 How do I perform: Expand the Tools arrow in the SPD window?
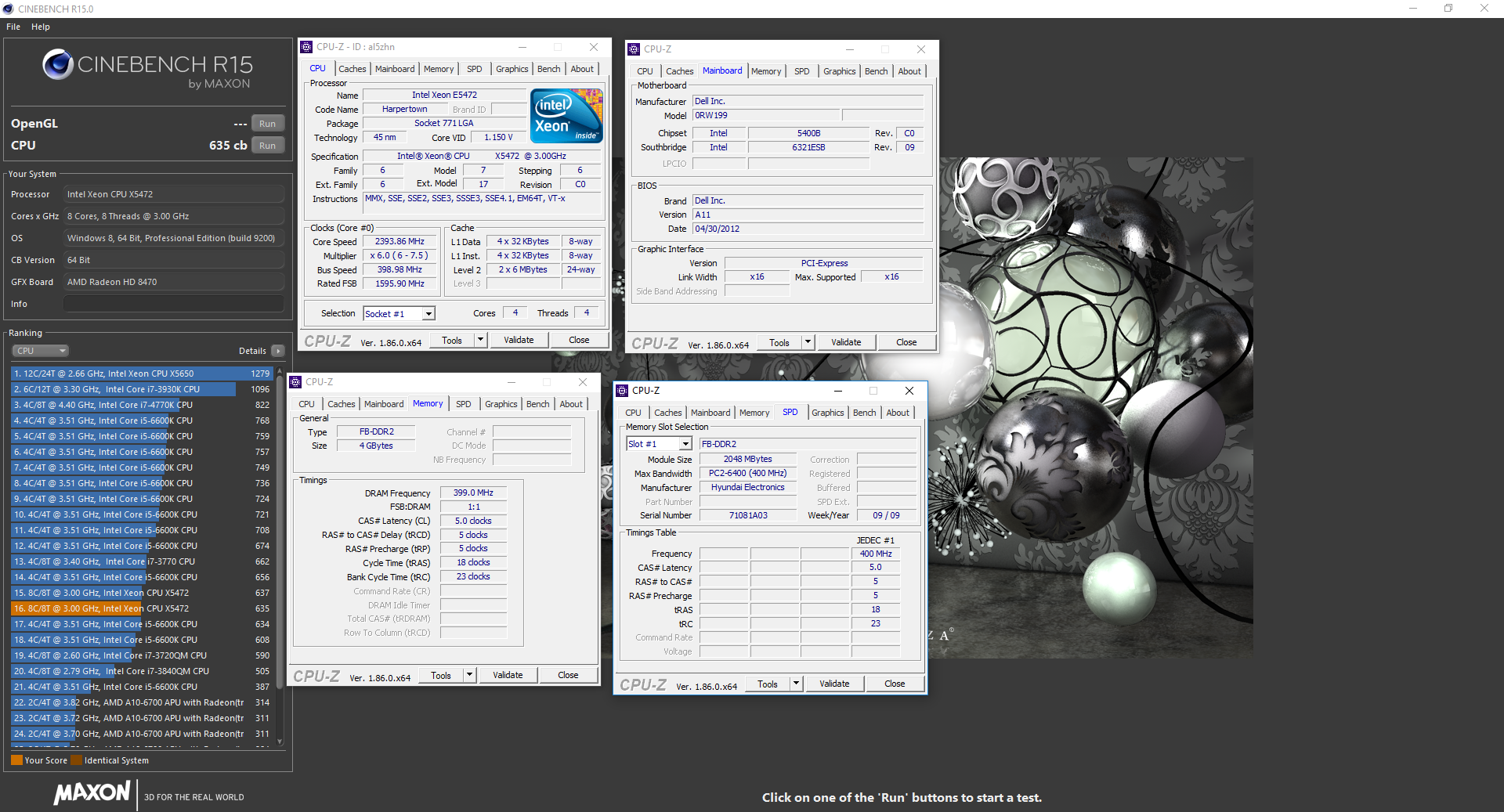click(796, 684)
